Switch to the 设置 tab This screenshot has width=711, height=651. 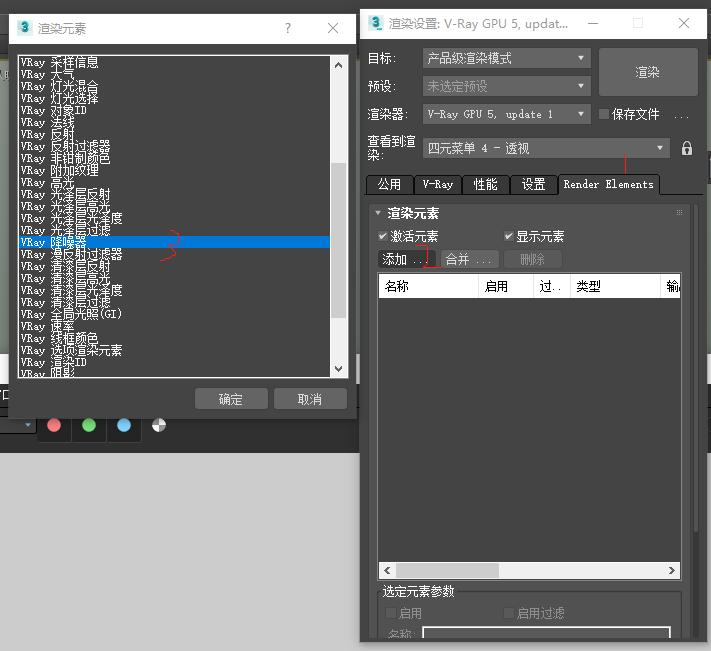tap(533, 185)
